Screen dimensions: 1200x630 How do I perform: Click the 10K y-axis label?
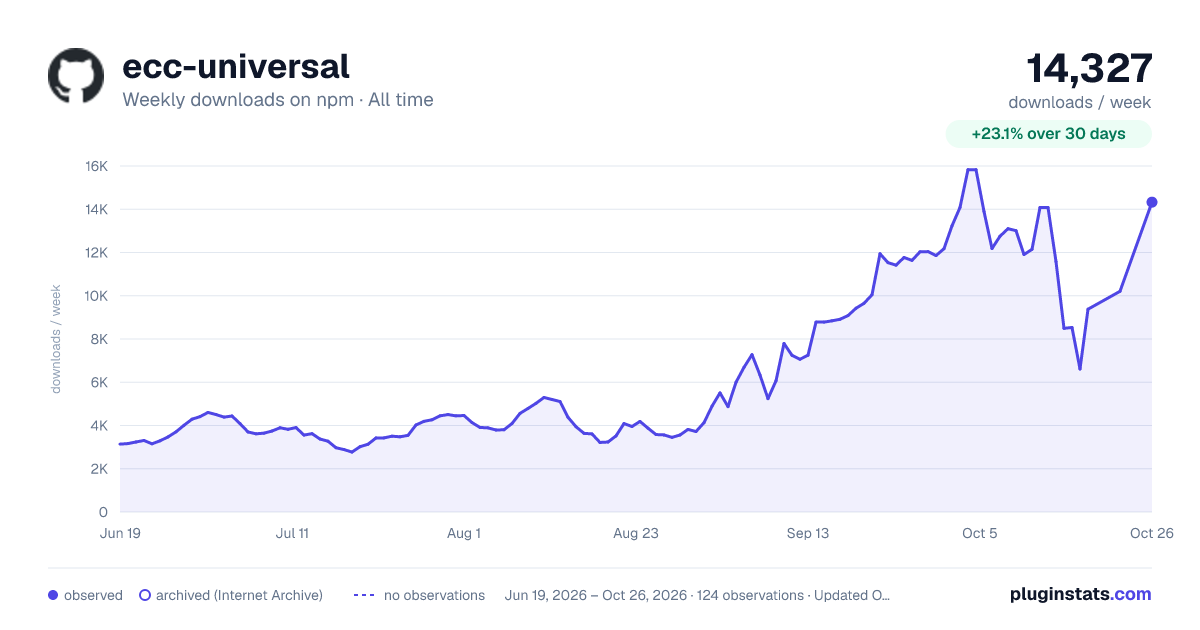(96, 296)
